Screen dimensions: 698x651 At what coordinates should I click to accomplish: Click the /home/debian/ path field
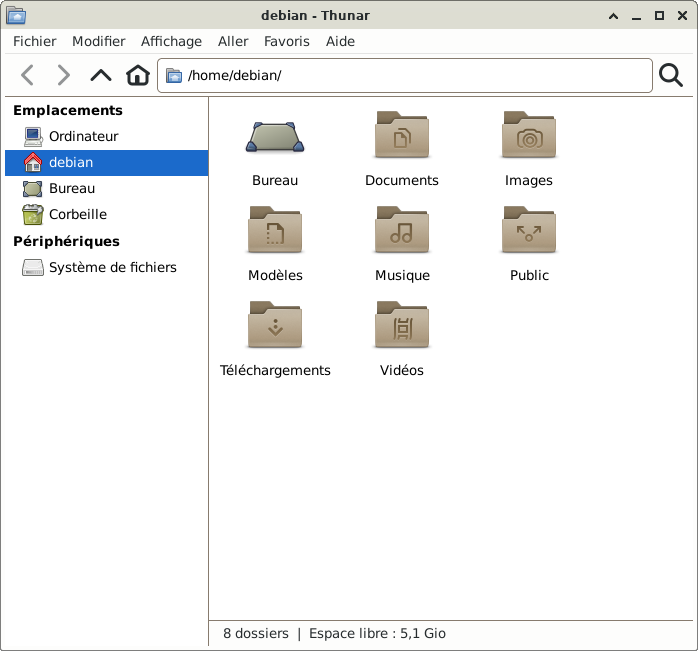pos(405,75)
